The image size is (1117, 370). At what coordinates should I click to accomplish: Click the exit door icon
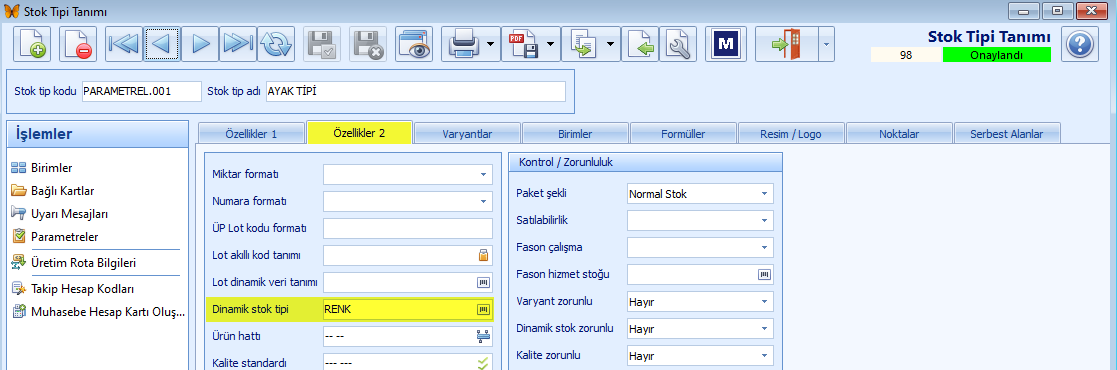(786, 44)
